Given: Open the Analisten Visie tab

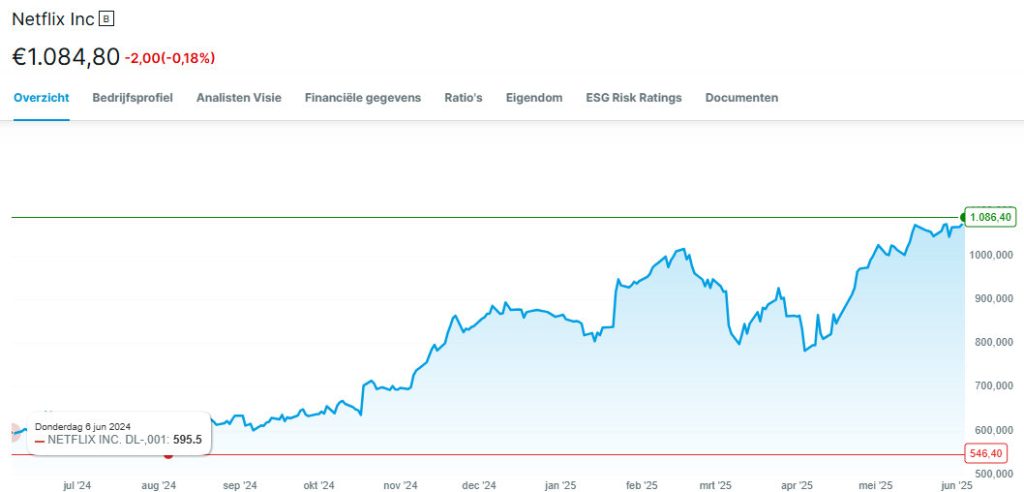Looking at the screenshot, I should [239, 98].
